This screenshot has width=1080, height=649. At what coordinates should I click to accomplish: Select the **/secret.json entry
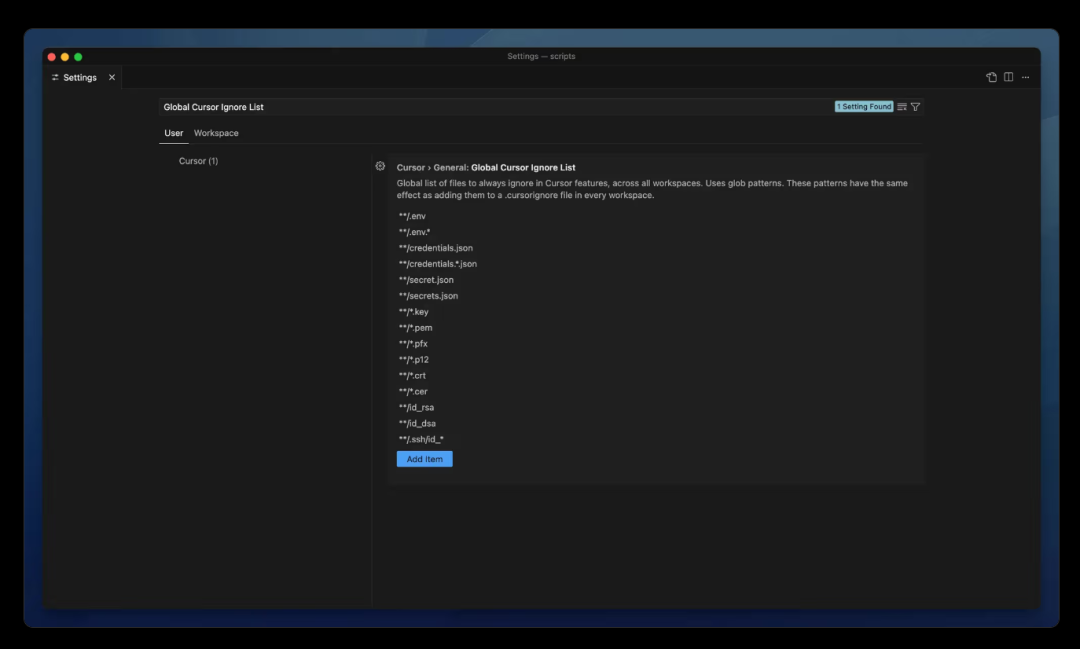coord(426,279)
